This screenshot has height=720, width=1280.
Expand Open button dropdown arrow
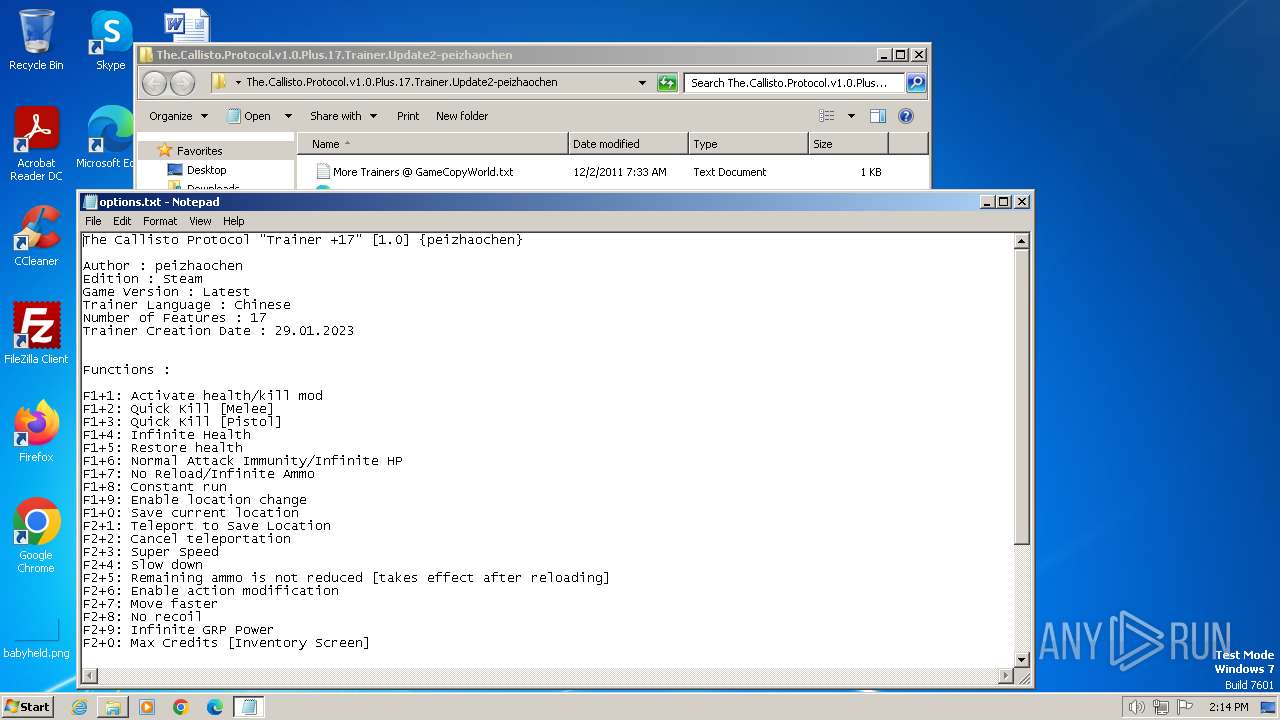288,116
